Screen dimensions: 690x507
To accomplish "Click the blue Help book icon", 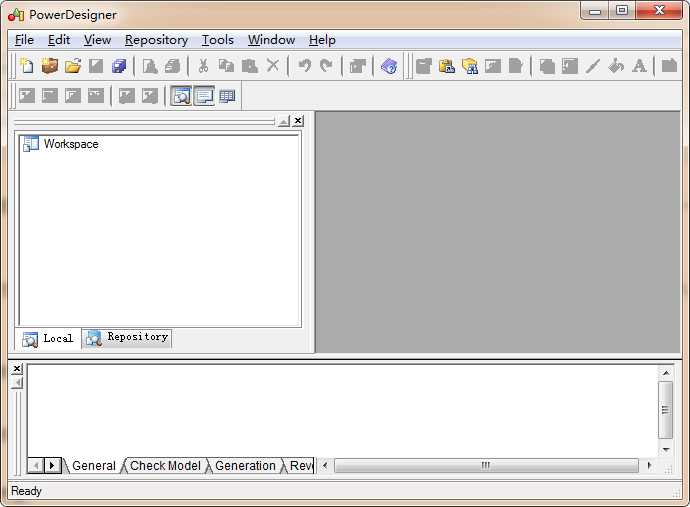I will [x=389, y=66].
